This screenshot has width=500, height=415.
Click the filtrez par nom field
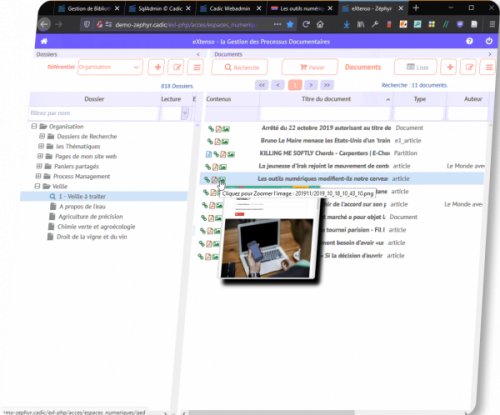point(93,113)
